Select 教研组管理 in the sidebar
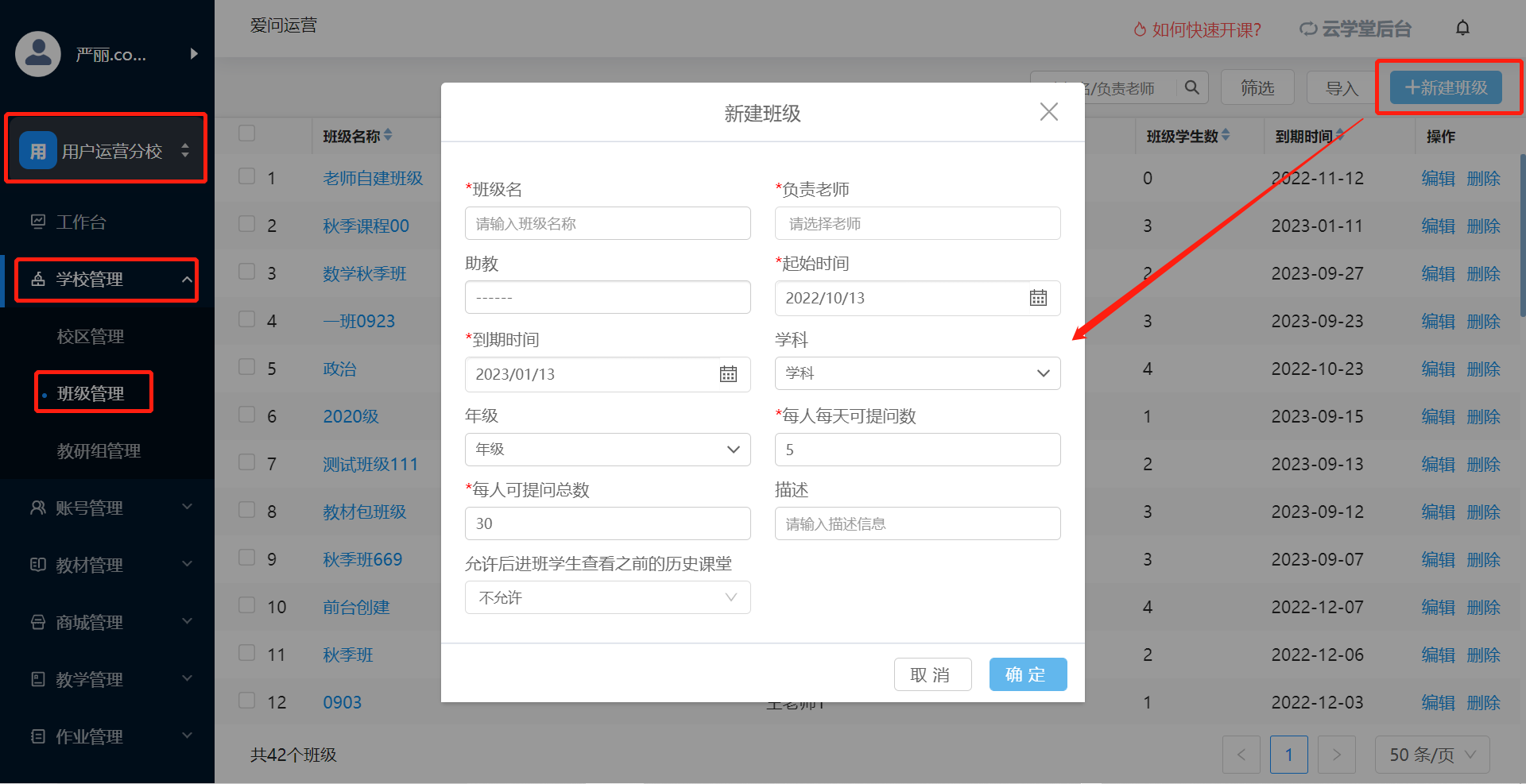The width and height of the screenshot is (1526, 784). (99, 450)
